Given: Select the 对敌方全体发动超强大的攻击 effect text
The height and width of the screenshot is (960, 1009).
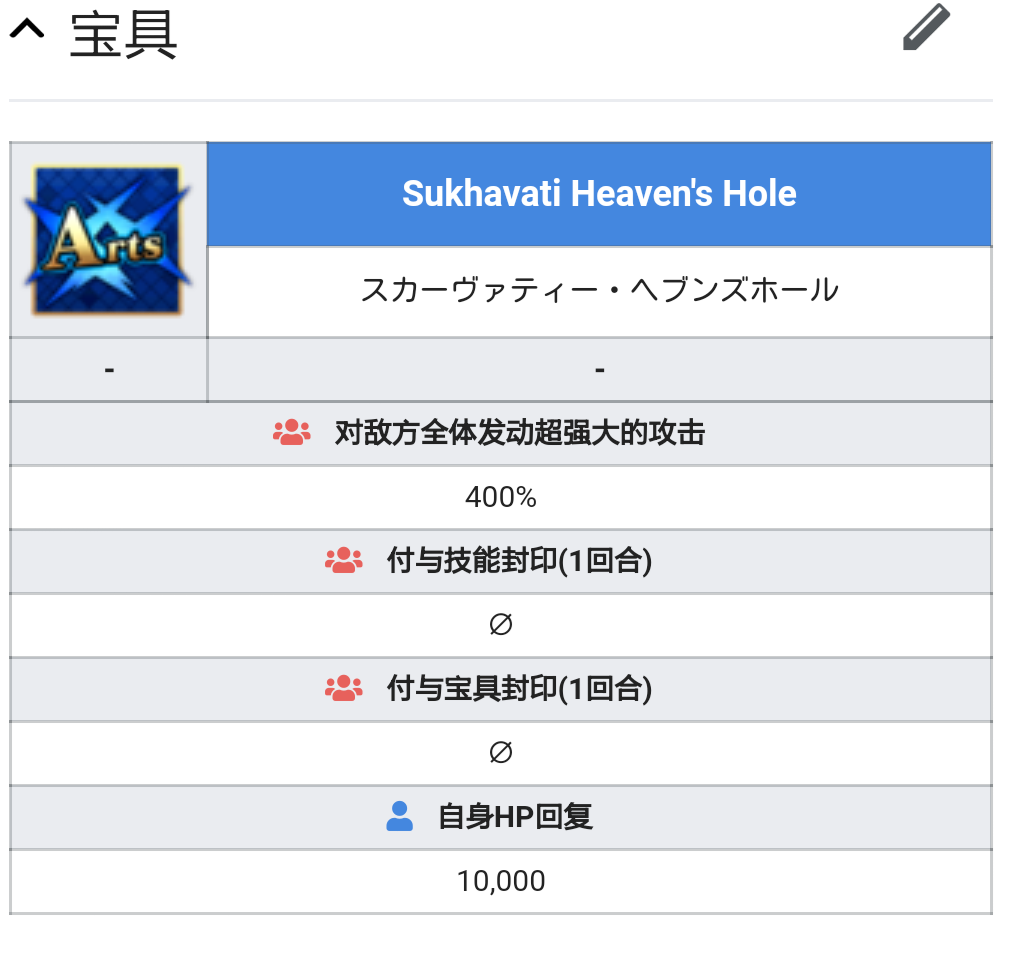Looking at the screenshot, I should (x=520, y=433).
